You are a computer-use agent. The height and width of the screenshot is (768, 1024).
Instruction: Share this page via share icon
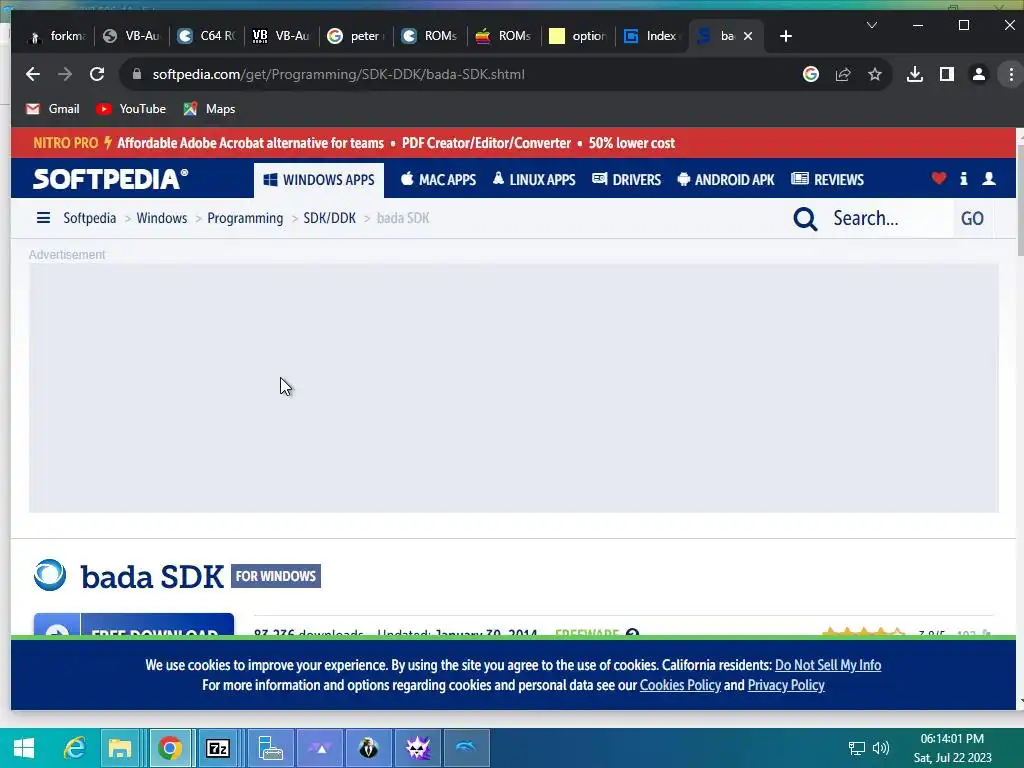(x=842, y=74)
